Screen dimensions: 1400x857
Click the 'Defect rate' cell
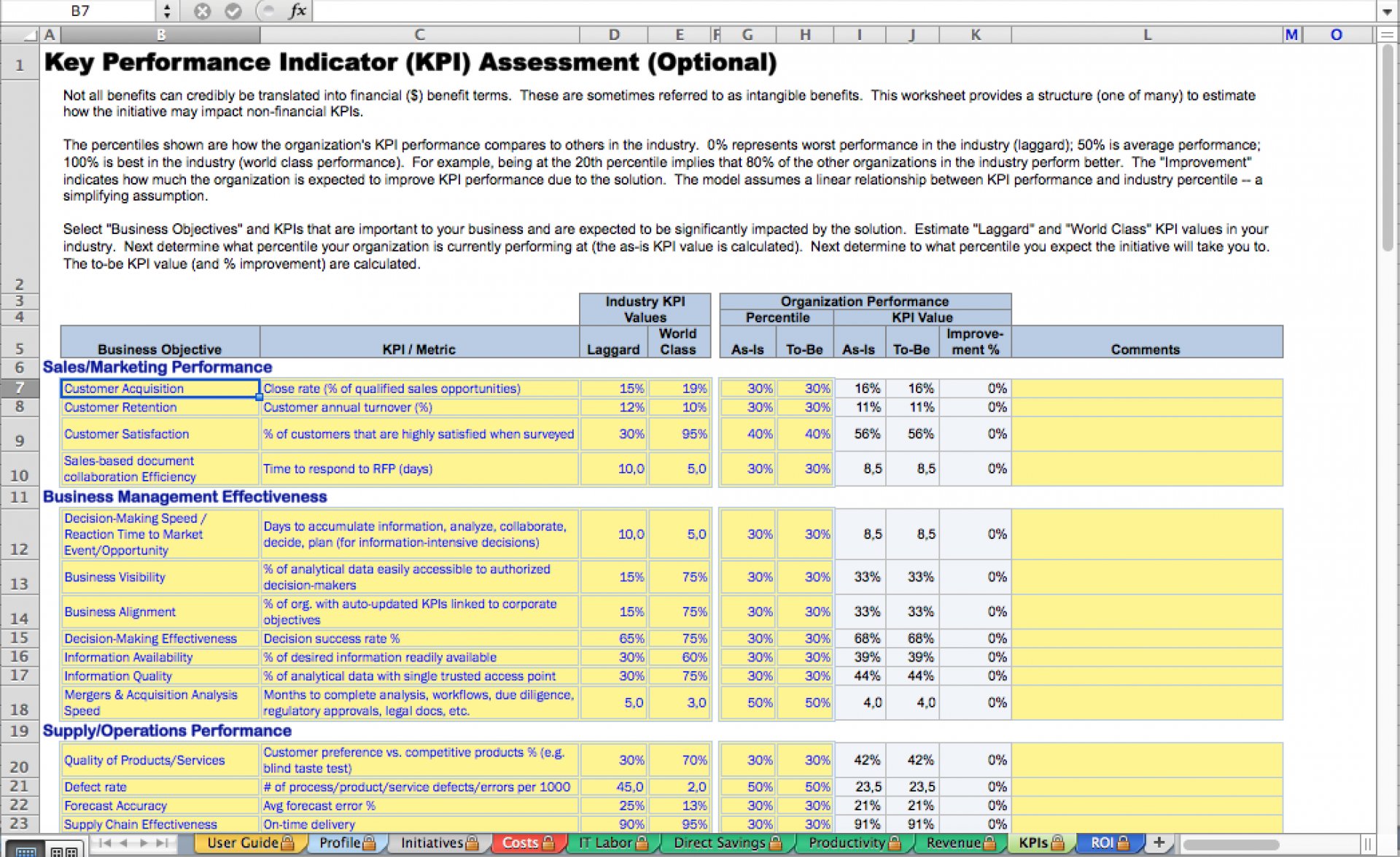pyautogui.click(x=160, y=787)
